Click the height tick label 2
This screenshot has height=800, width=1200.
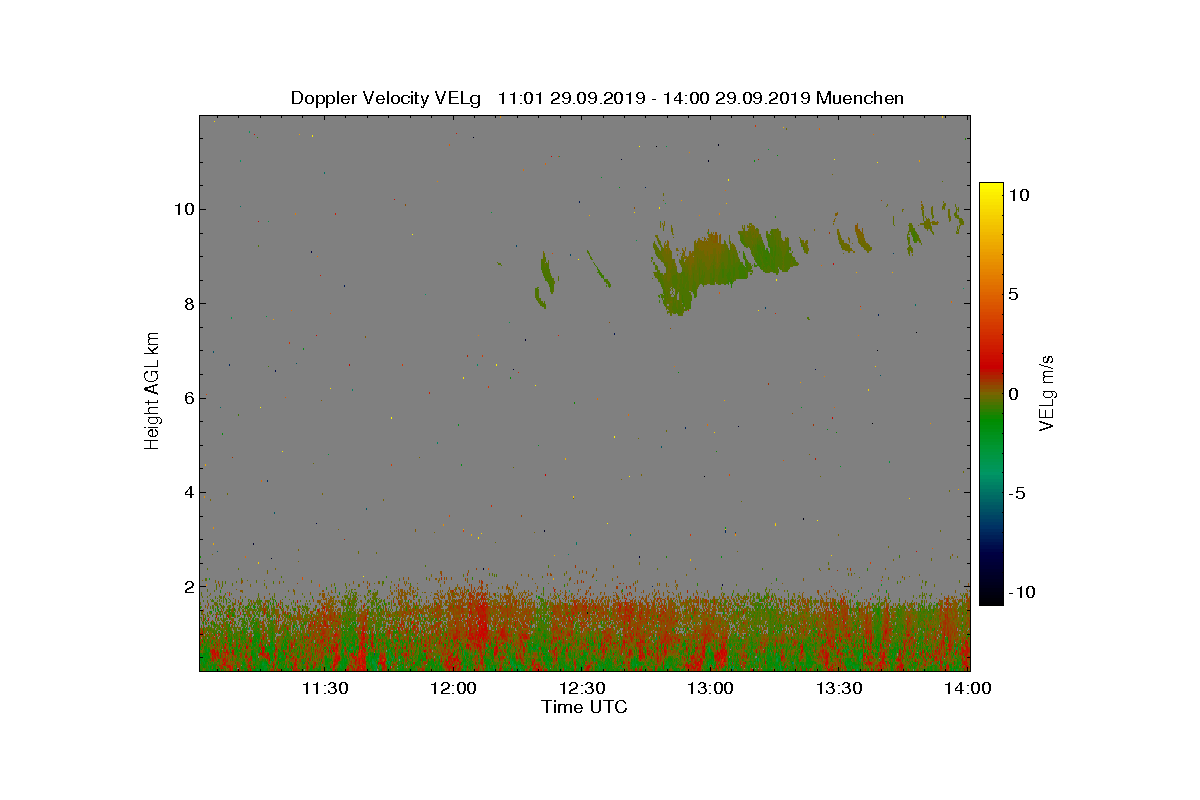(187, 586)
